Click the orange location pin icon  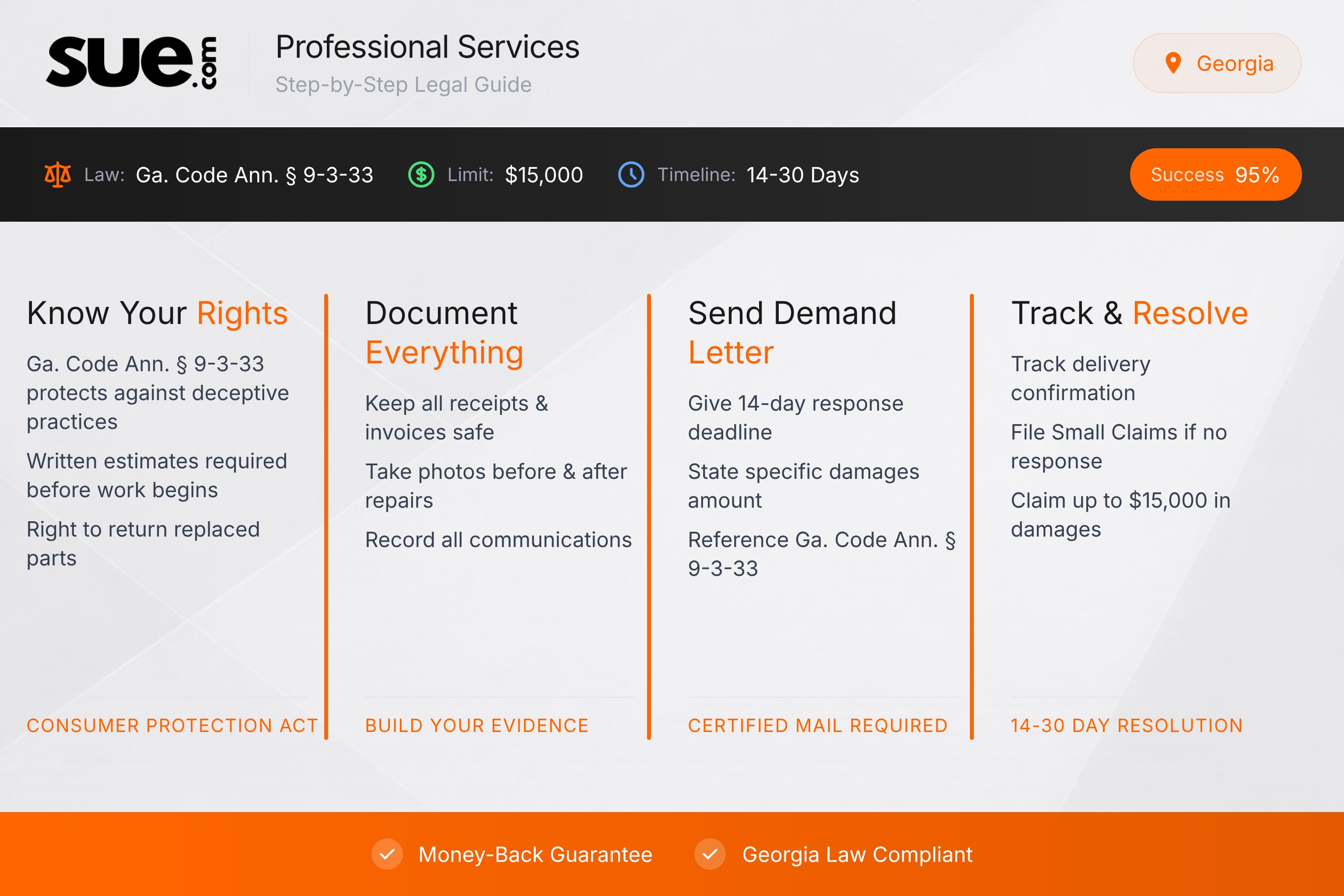[x=1174, y=63]
